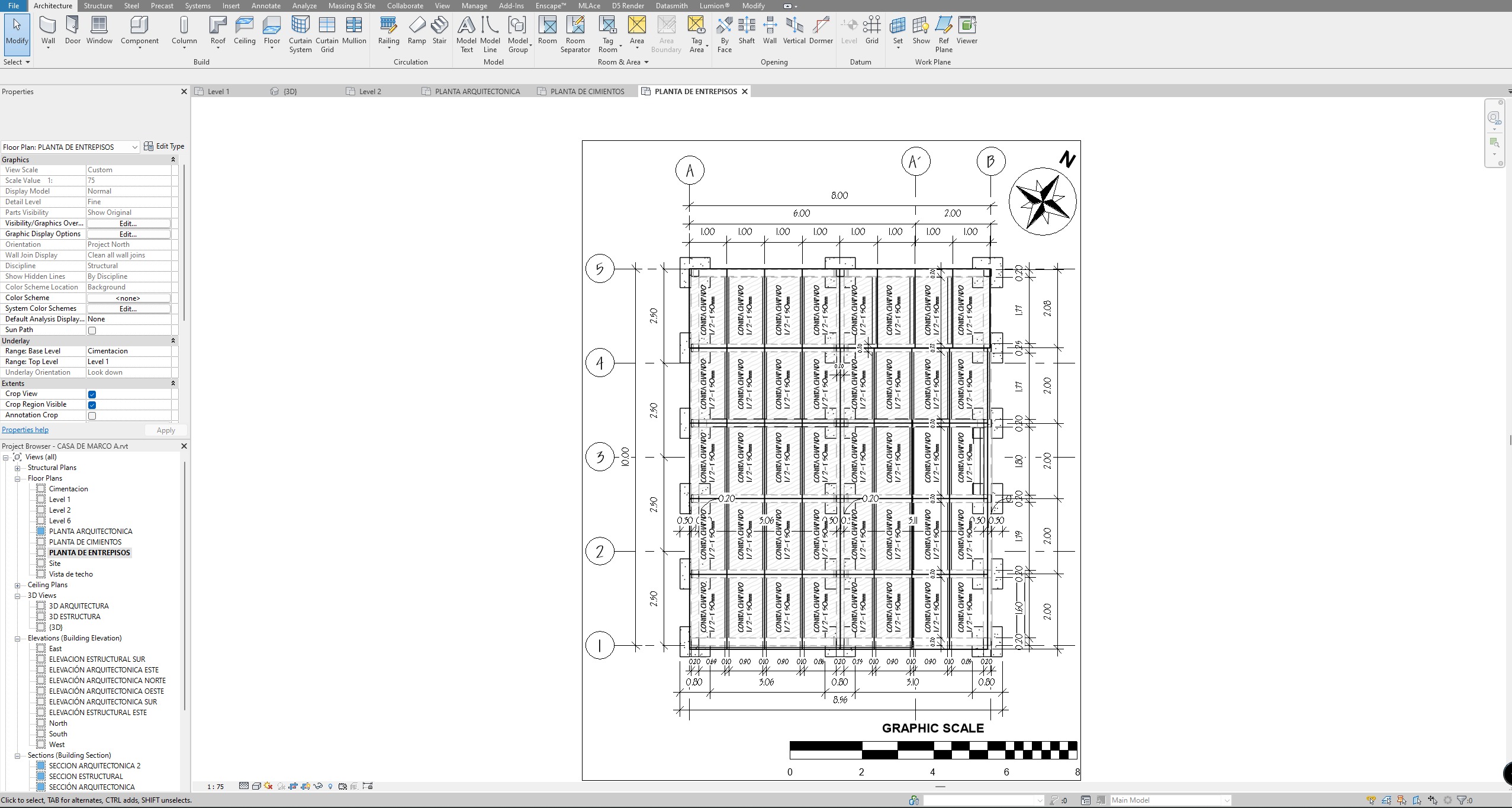Uncheck the Crop View checkbox
The image size is (1512, 808).
click(92, 394)
